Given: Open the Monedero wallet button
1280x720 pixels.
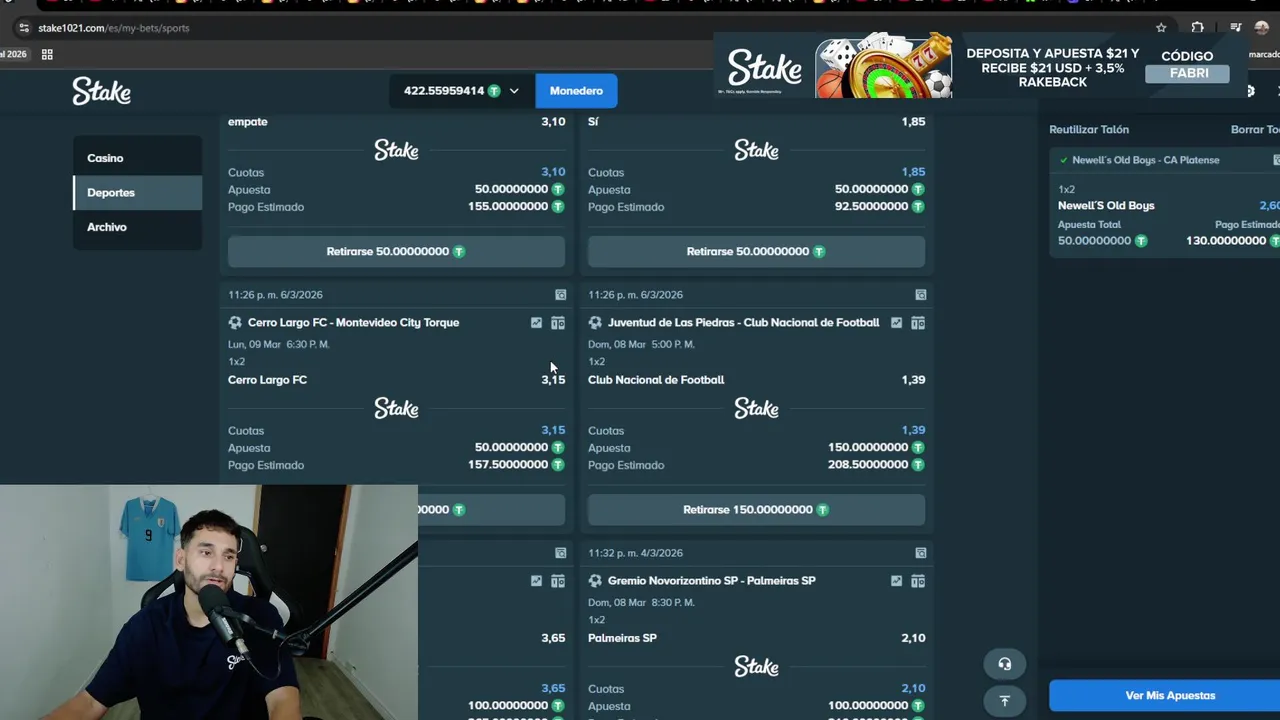Looking at the screenshot, I should [576, 91].
